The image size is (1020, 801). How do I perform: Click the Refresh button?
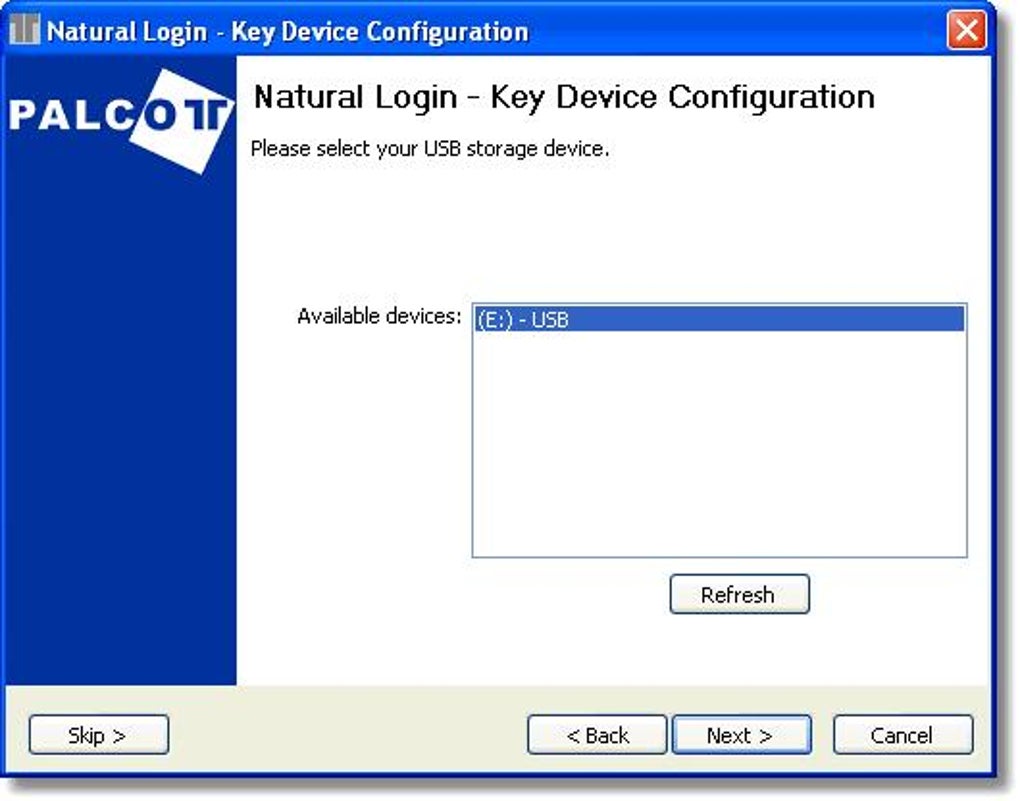click(740, 594)
